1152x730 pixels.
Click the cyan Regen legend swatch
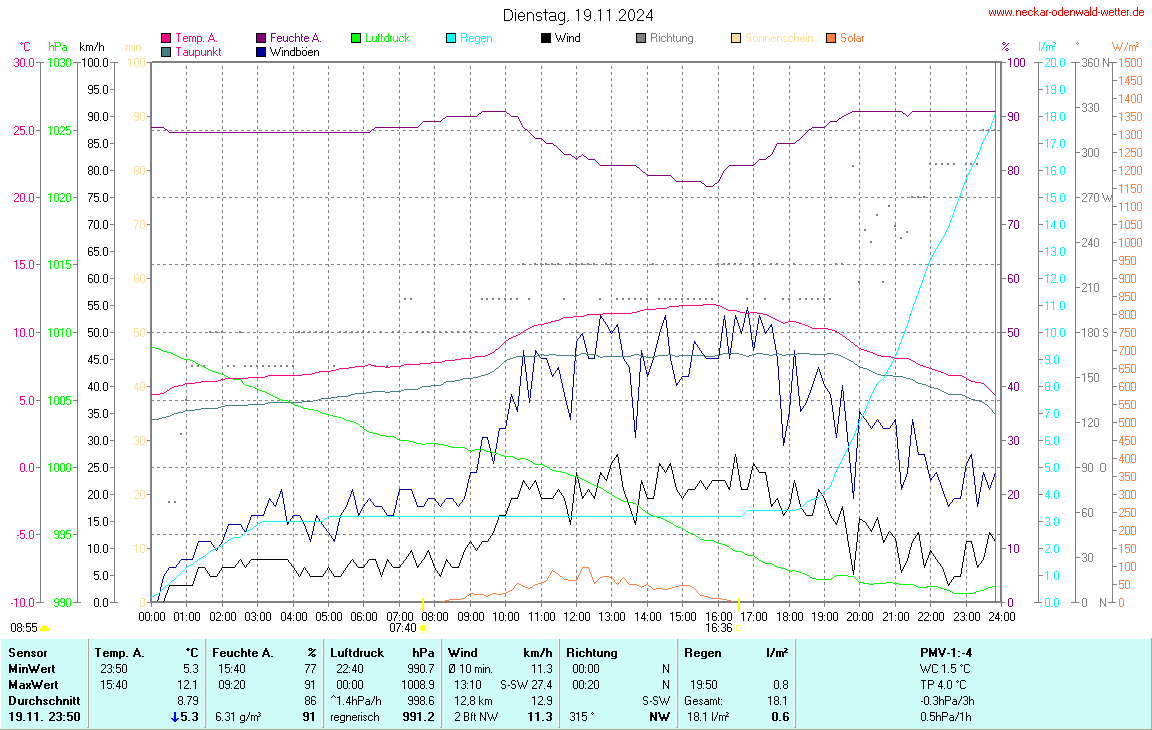click(x=451, y=38)
